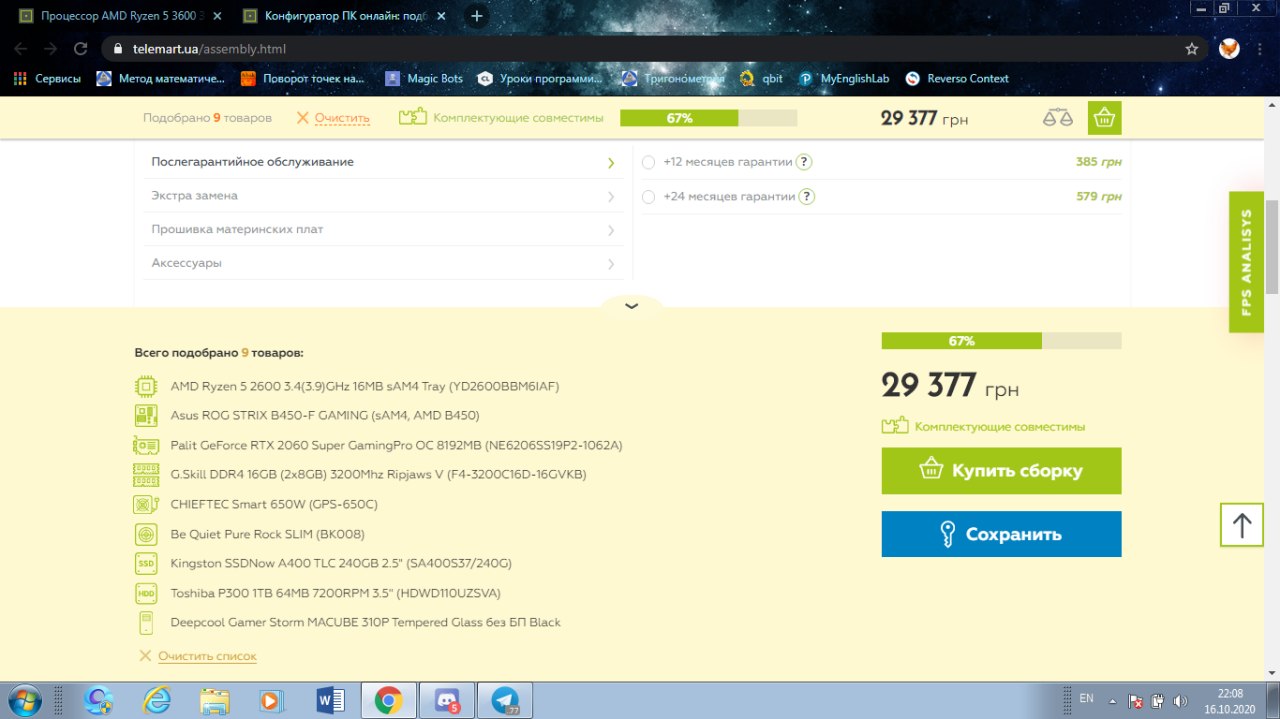The width and height of the screenshot is (1280, 719).
Task: Click the SSD icon beside Kingston SSDNow
Action: (146, 563)
